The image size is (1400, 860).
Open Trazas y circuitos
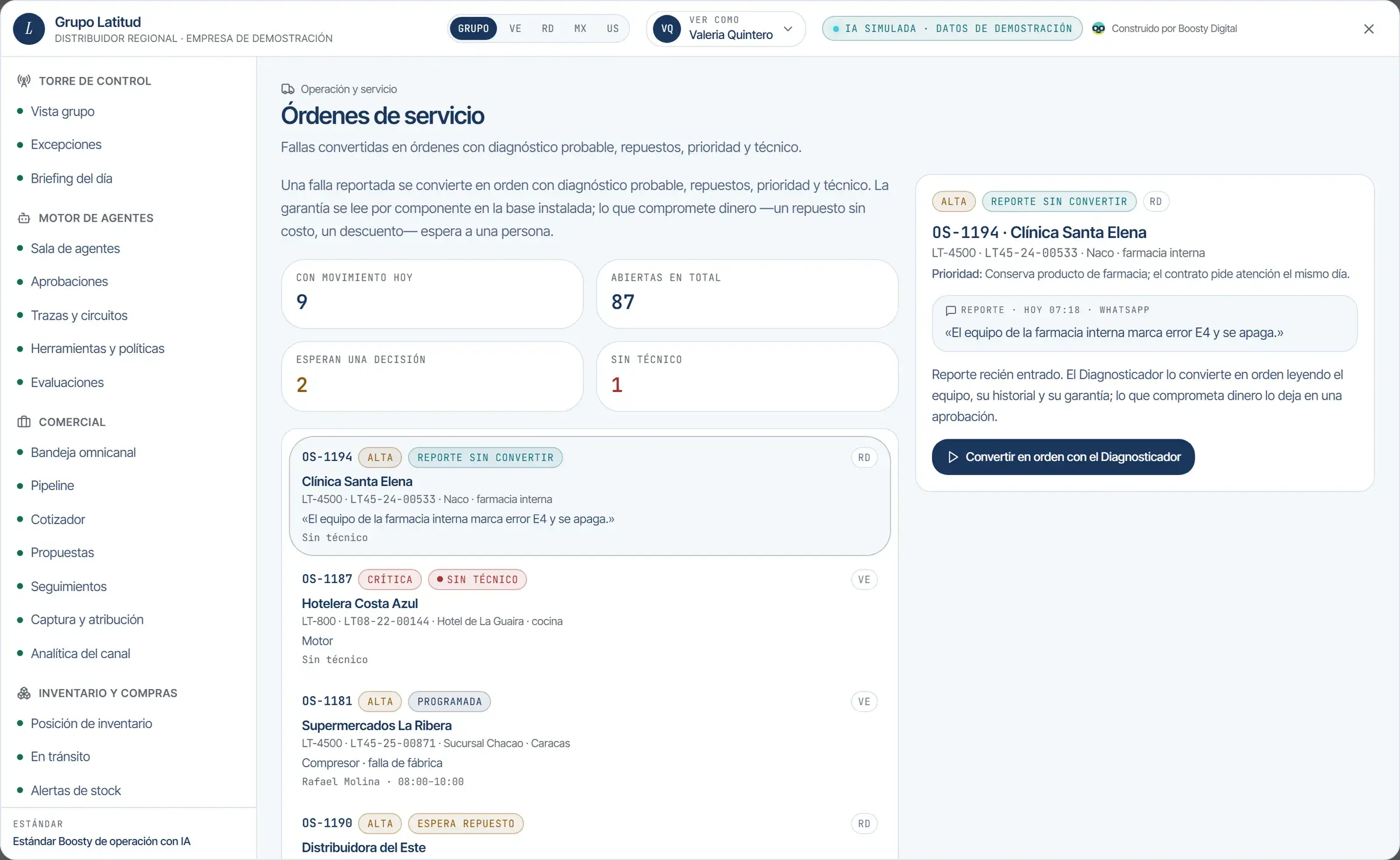79,316
